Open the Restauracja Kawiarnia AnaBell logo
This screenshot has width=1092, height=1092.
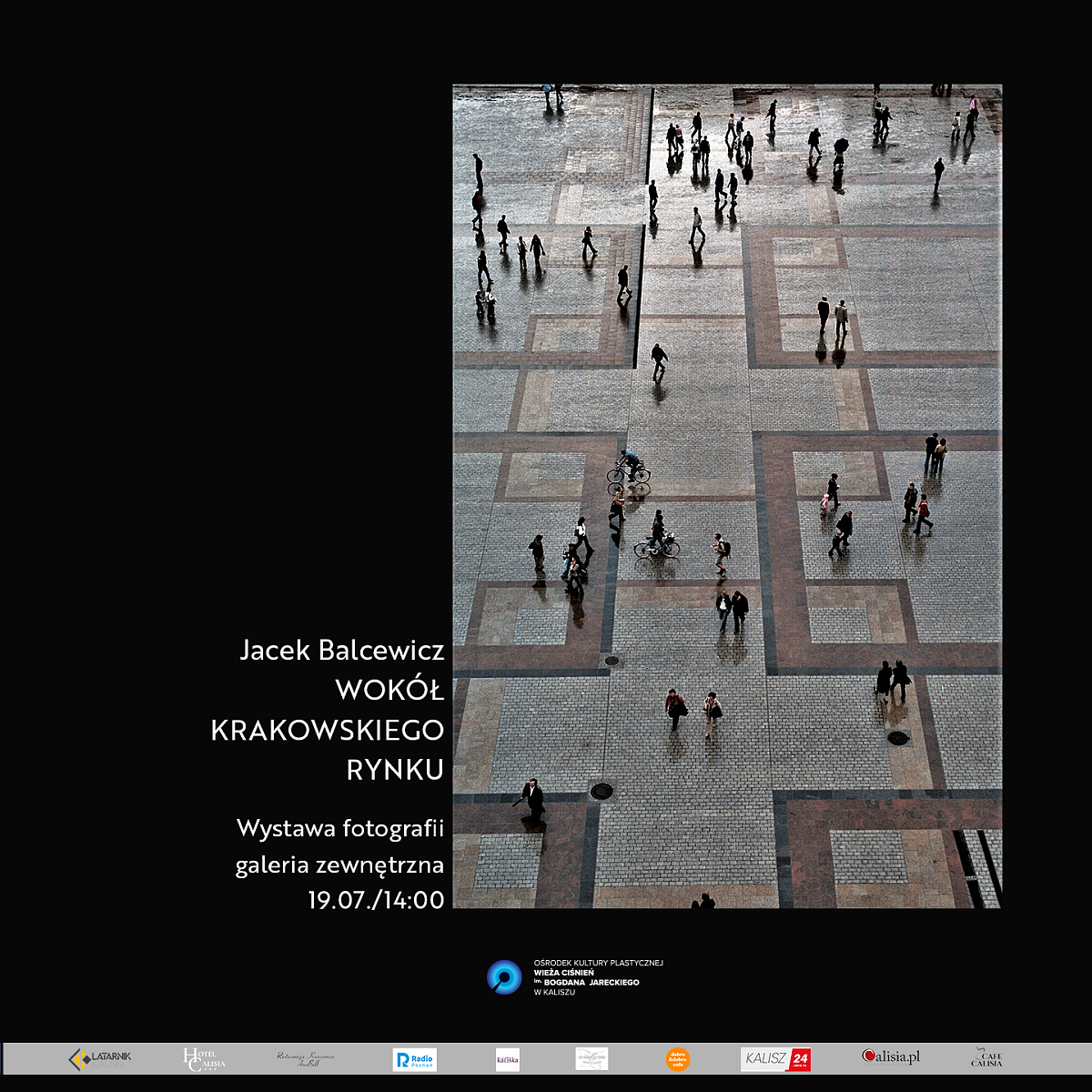tap(305, 1059)
